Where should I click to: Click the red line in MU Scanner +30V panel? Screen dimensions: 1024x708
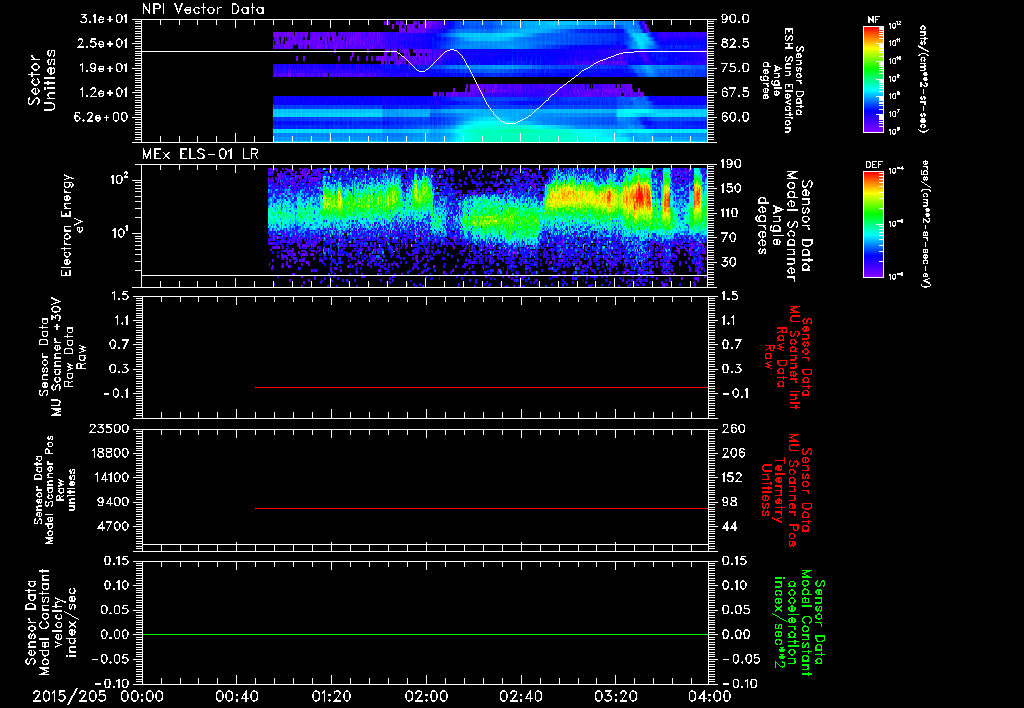[x=481, y=387]
